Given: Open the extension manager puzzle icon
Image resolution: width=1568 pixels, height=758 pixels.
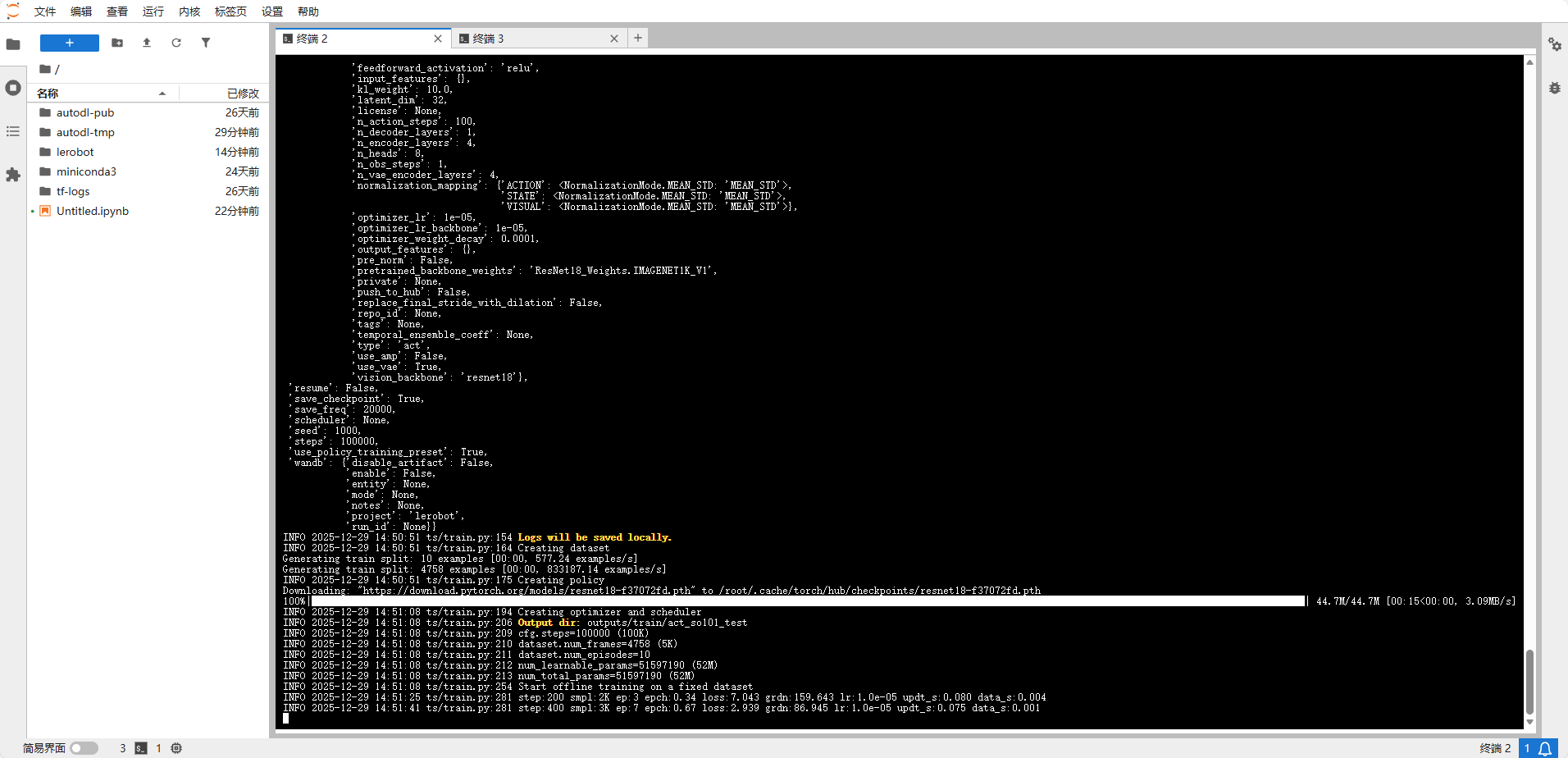Looking at the screenshot, I should [x=13, y=175].
